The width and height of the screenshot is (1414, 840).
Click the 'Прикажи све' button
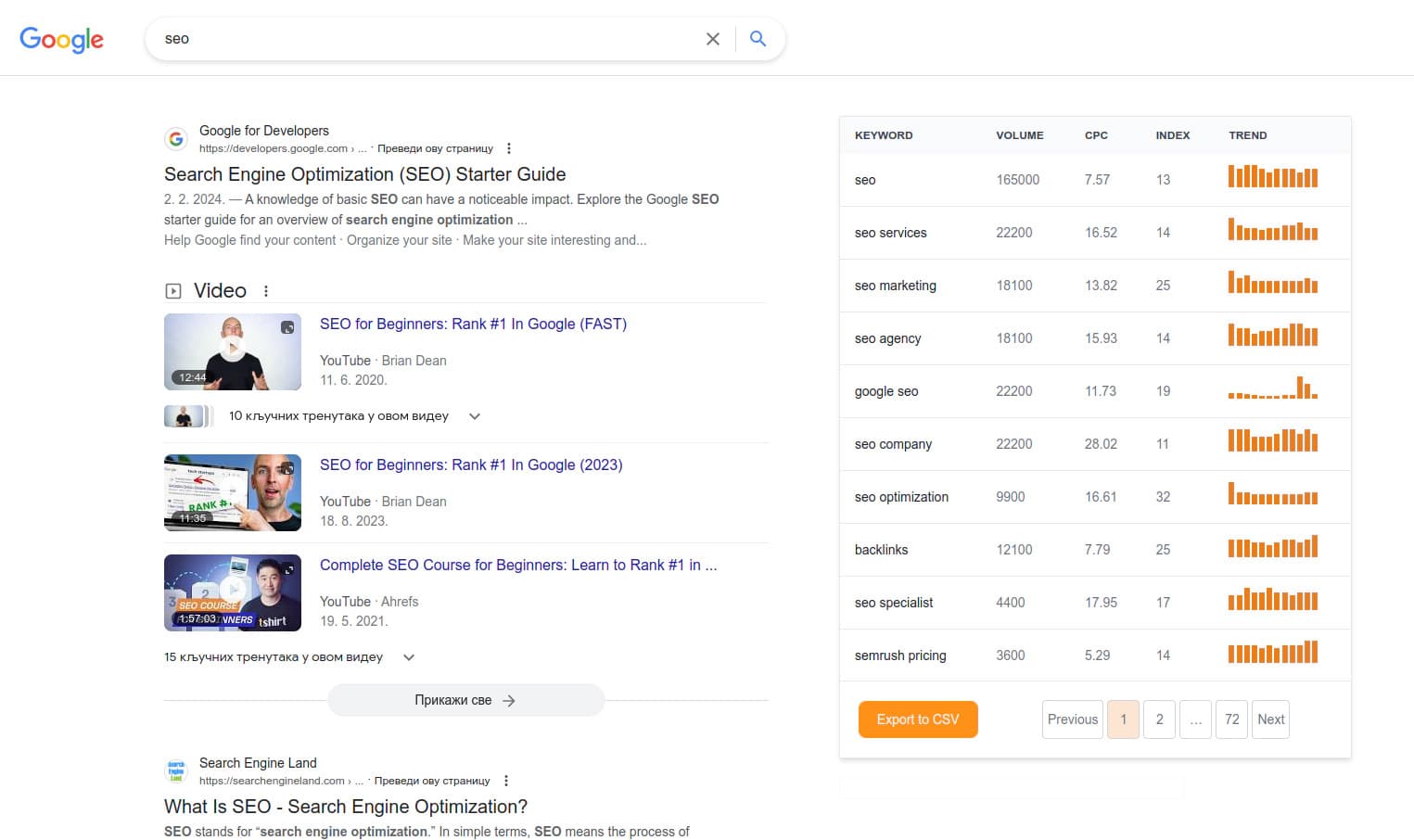point(465,700)
